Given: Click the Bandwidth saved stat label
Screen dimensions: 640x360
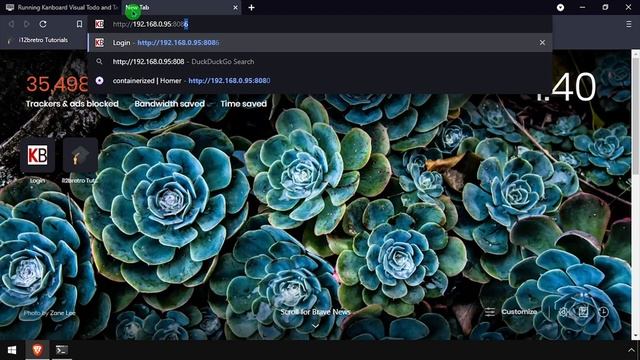Looking at the screenshot, I should click(x=169, y=104).
